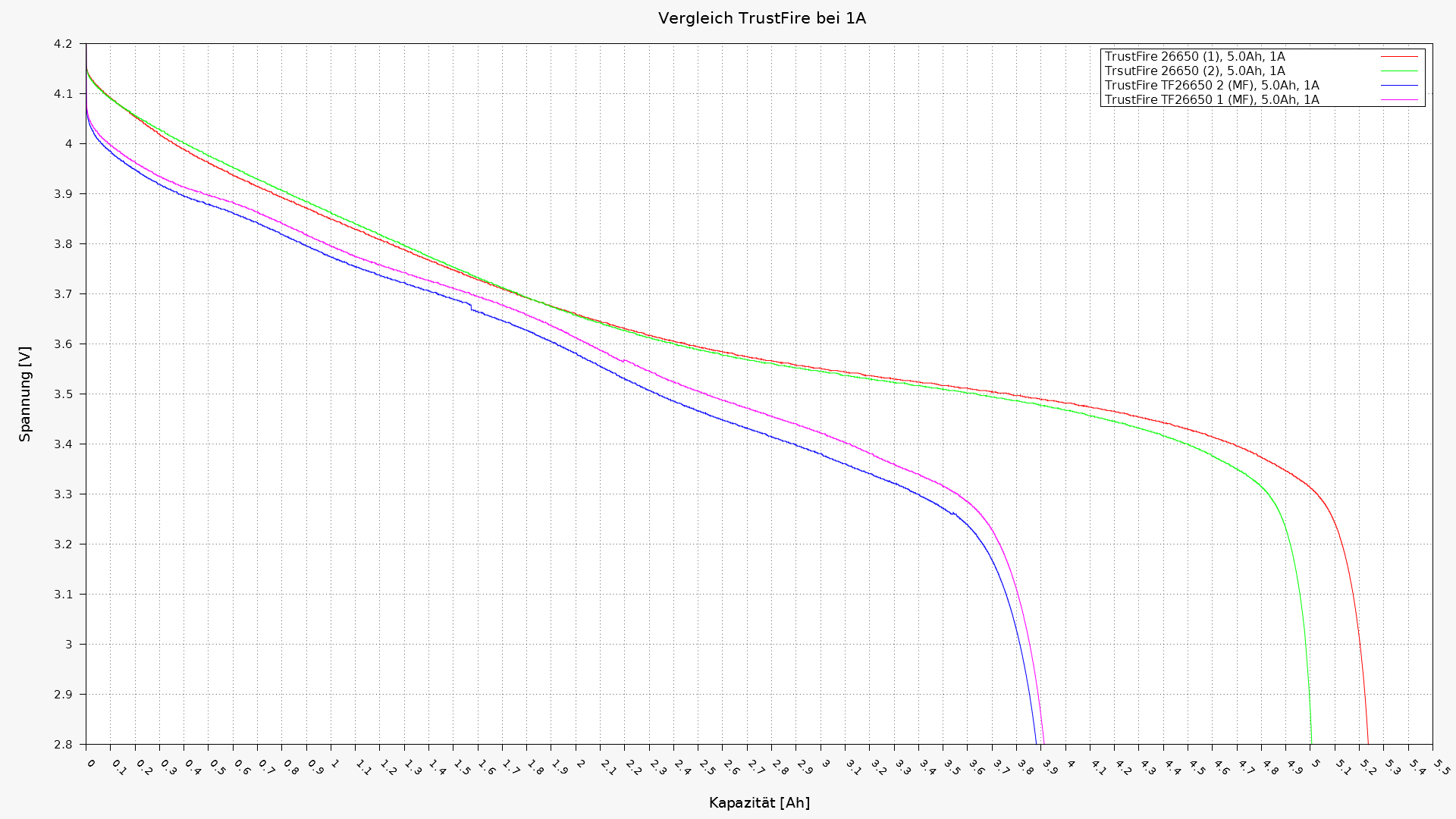Click Kapazität axis tick label "1.6"
The image size is (1456, 819).
(x=486, y=767)
